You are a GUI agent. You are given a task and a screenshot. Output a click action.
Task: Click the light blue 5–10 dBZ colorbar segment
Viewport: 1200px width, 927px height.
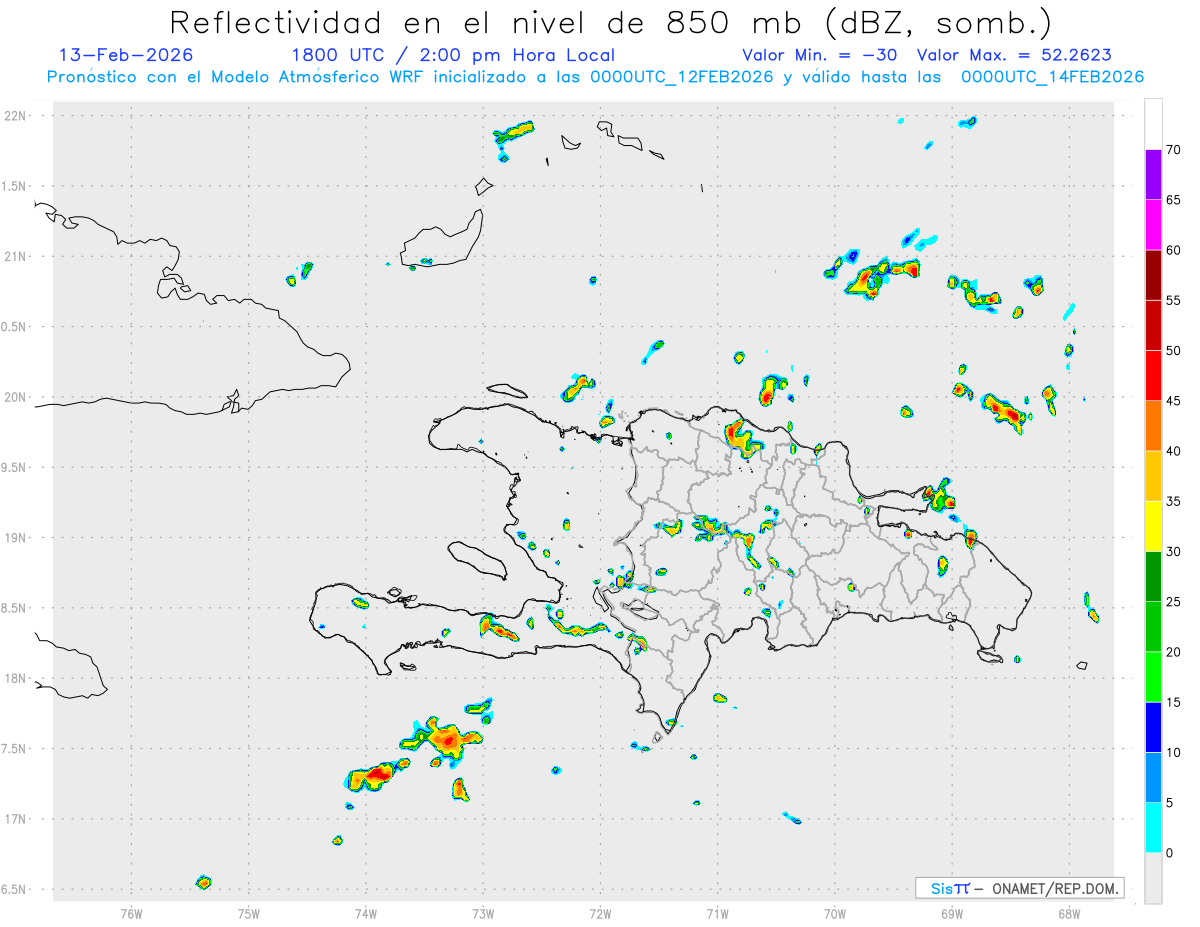[1153, 777]
